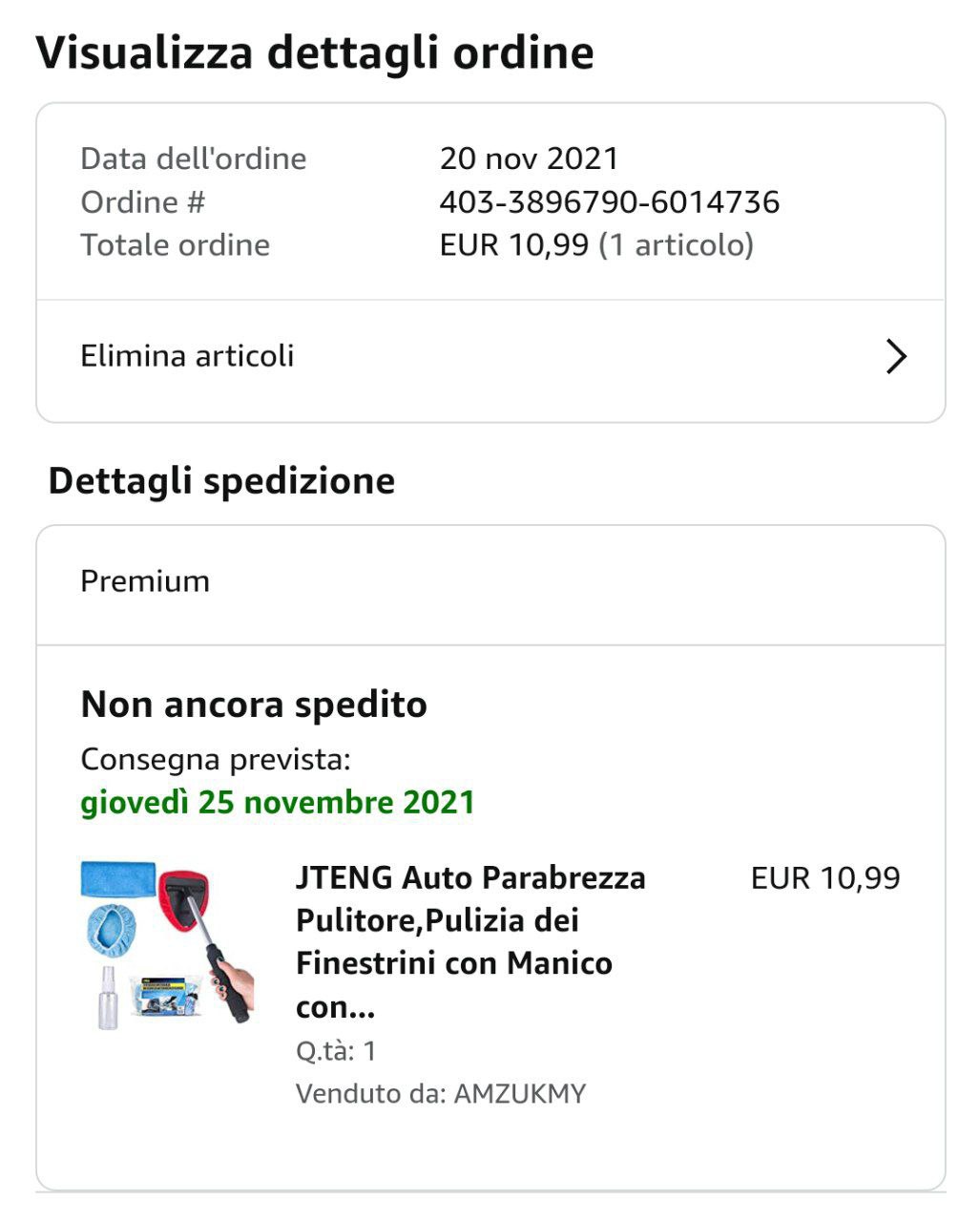Tap the Q.tà: 1 quantity label

336,1051
